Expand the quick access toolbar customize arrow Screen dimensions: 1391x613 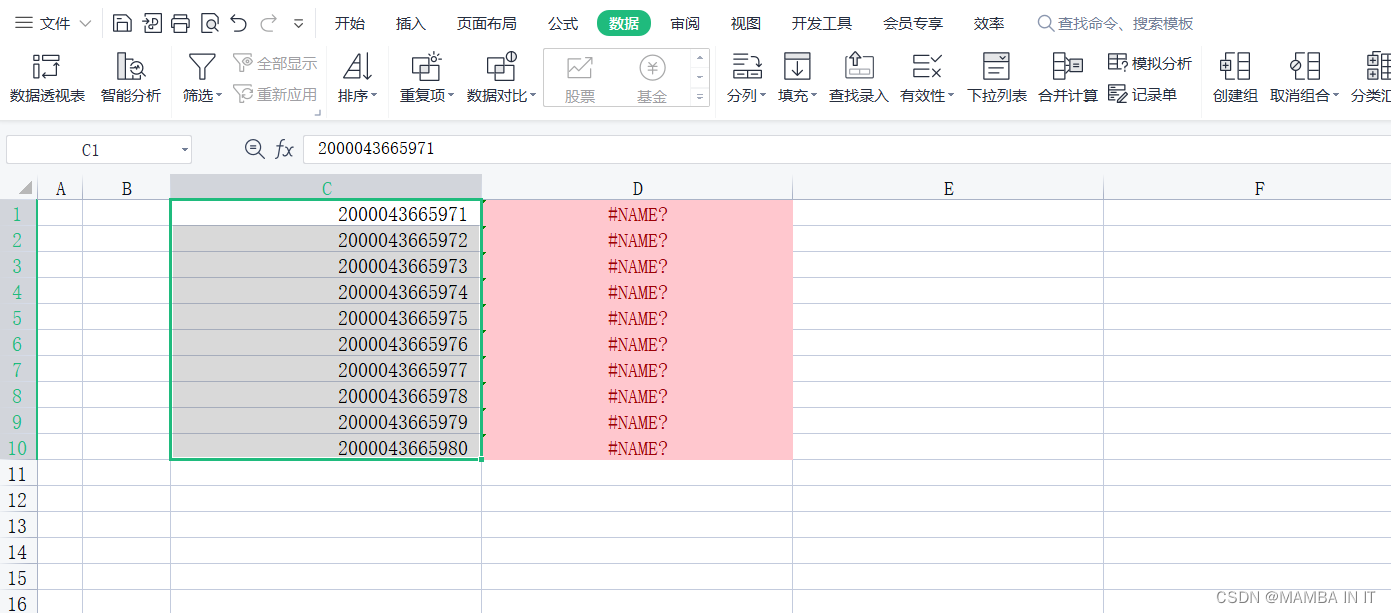coord(299,23)
